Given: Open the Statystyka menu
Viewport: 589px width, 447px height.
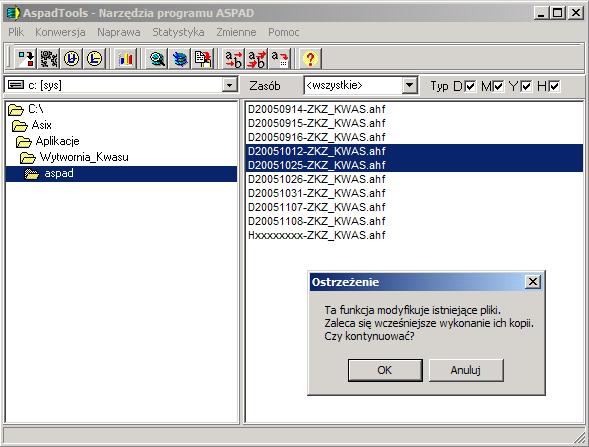Looking at the screenshot, I should 178,32.
